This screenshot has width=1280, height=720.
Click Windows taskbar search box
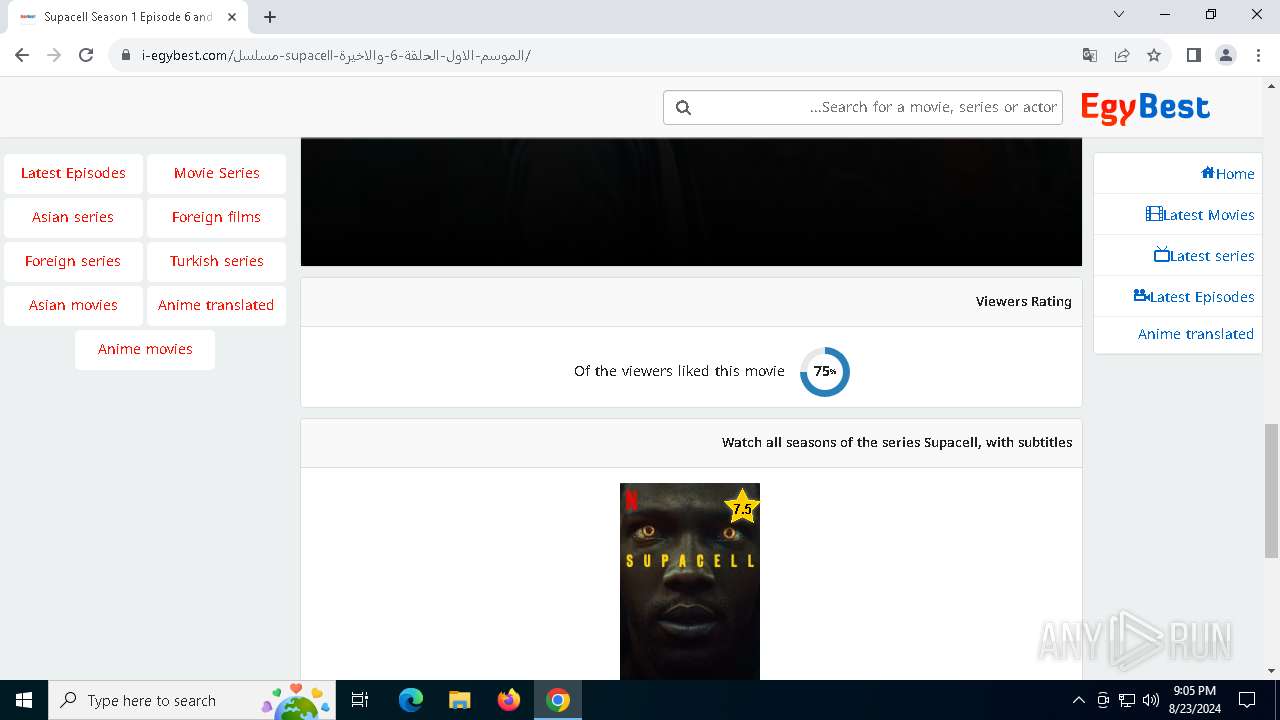pos(190,700)
